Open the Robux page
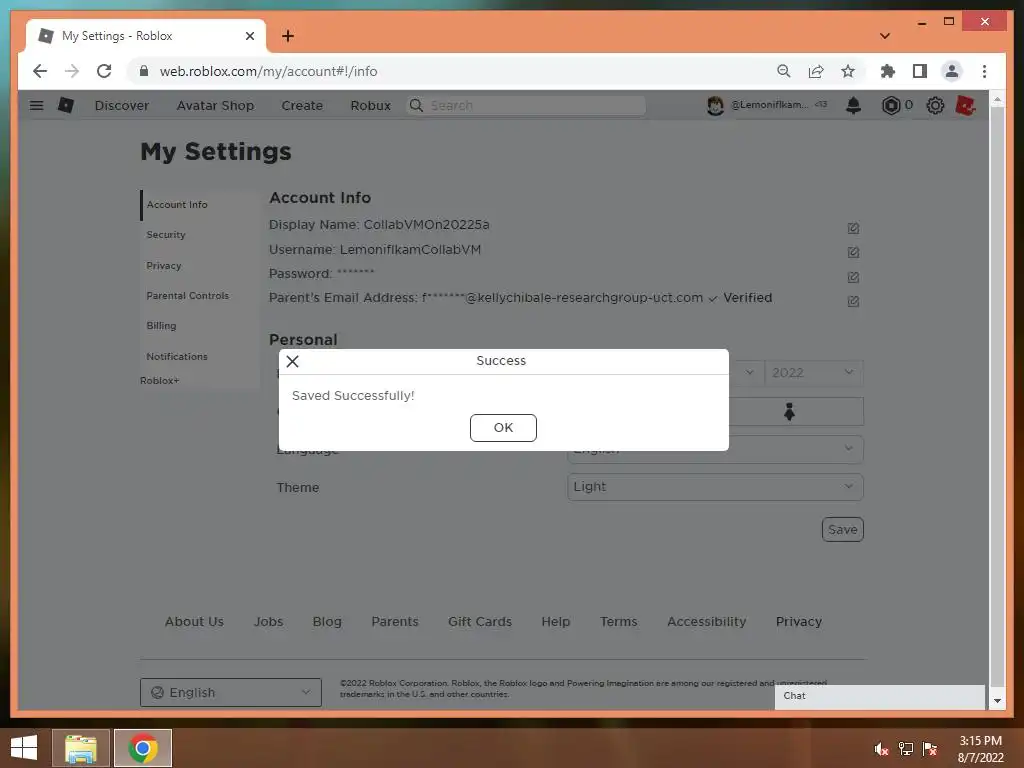This screenshot has width=1024, height=768. click(x=370, y=105)
